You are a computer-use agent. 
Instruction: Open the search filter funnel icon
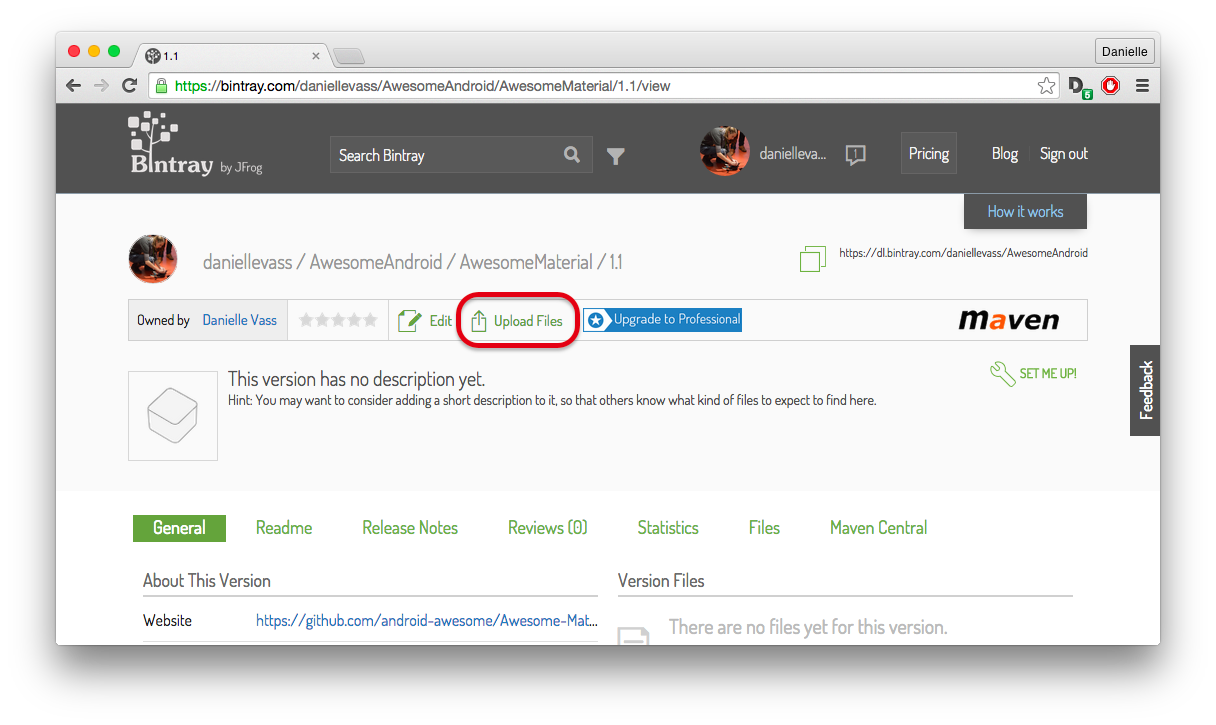(616, 156)
